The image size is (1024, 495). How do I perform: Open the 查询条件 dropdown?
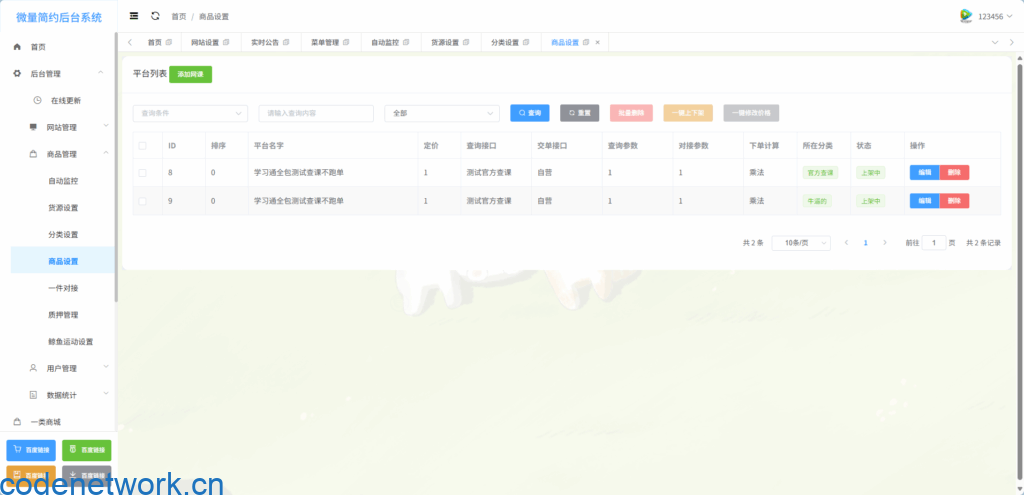click(x=190, y=113)
